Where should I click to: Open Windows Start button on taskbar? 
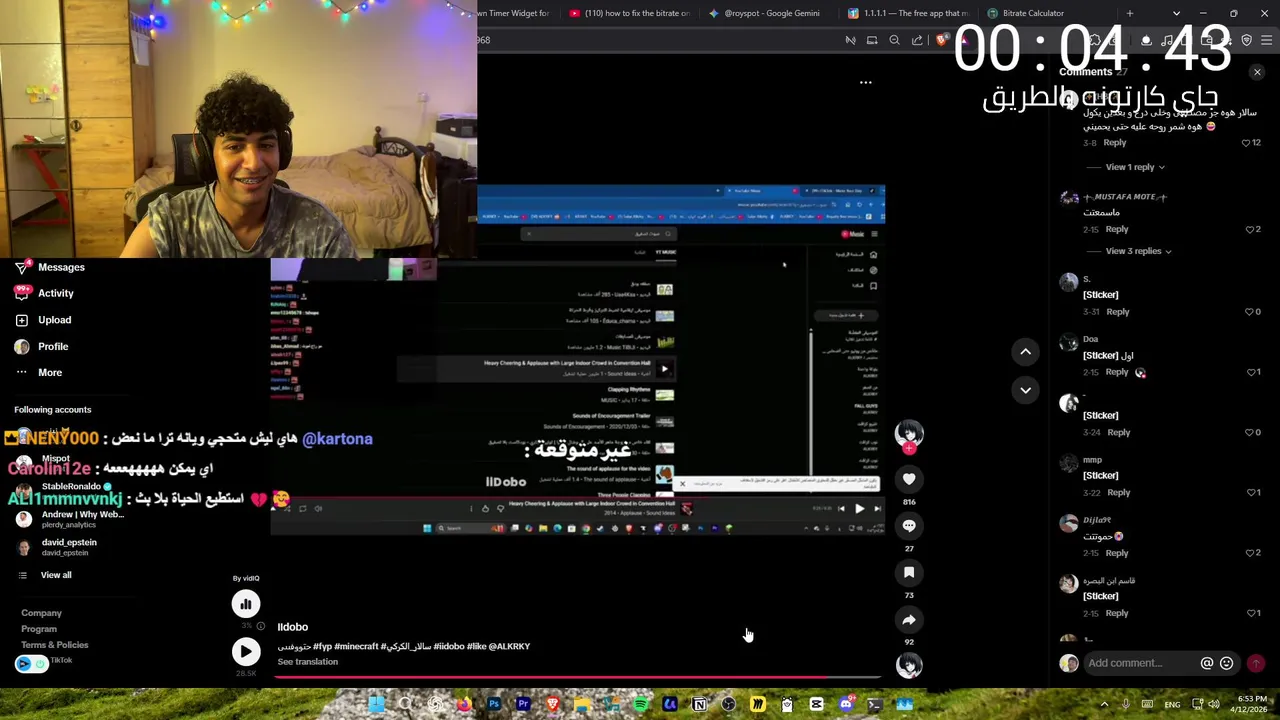click(376, 704)
